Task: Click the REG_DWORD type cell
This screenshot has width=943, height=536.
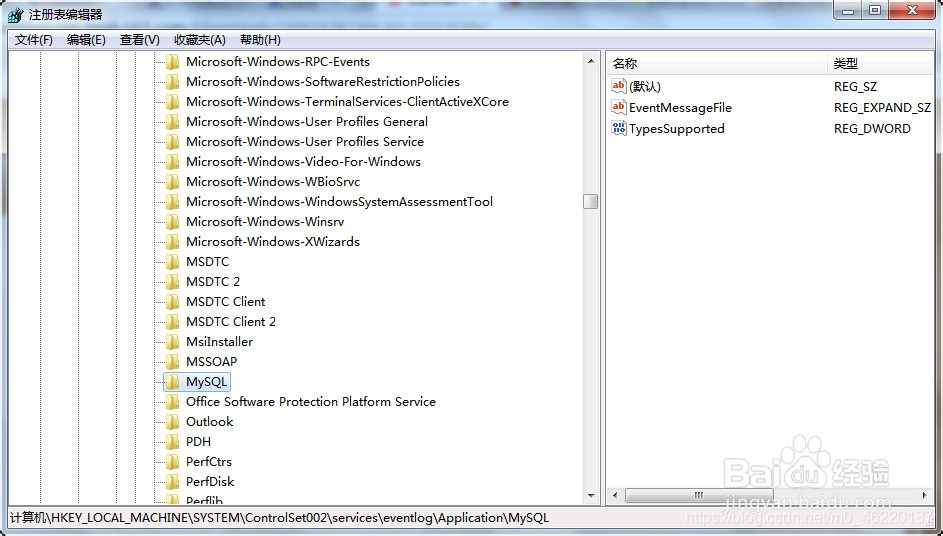Action: 872,129
